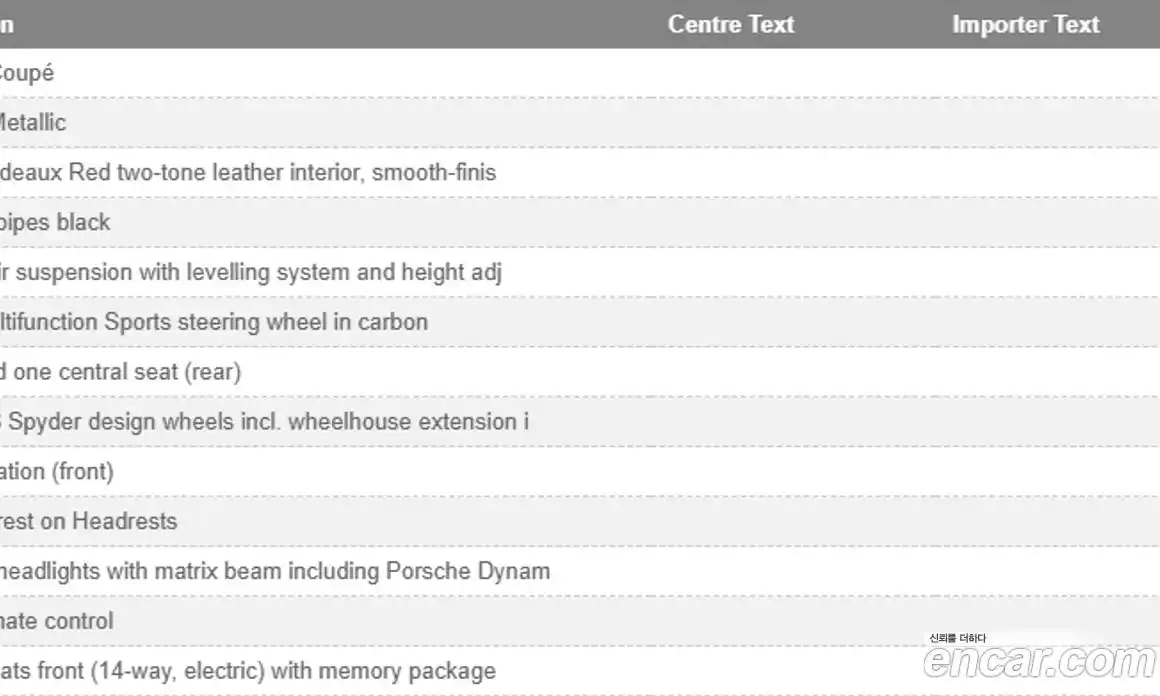Screen dimensions: 1160x696
Task: Click the one central seat (rear) row
Action: (x=120, y=372)
